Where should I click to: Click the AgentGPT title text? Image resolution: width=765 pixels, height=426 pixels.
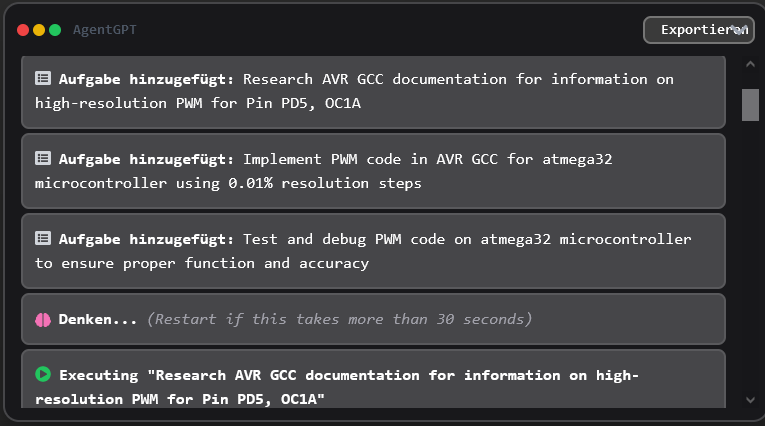(104, 30)
